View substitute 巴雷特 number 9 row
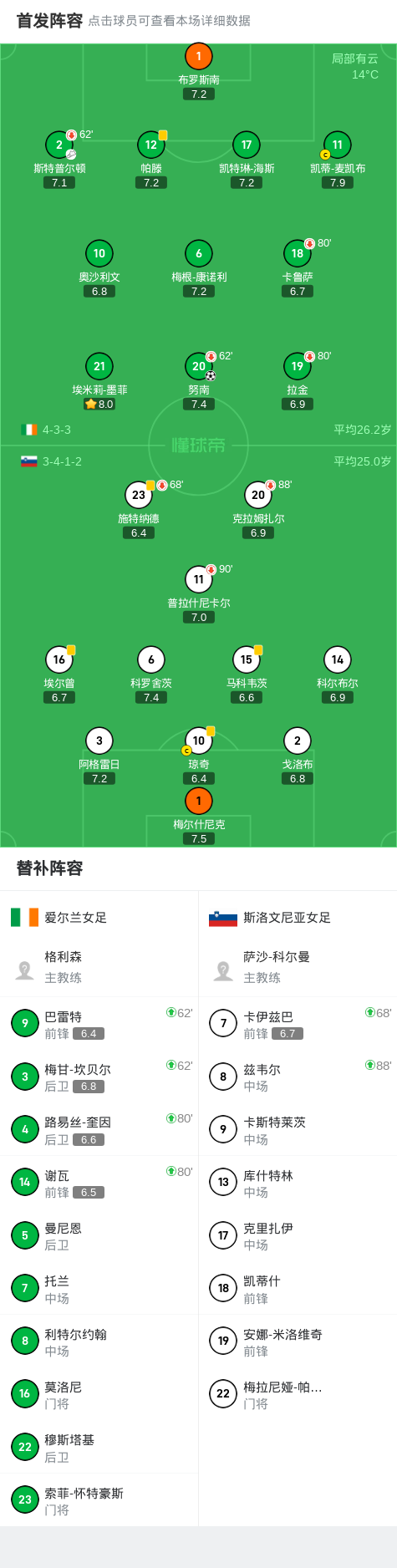Screen dimensions: 397x1568 point(99,1024)
